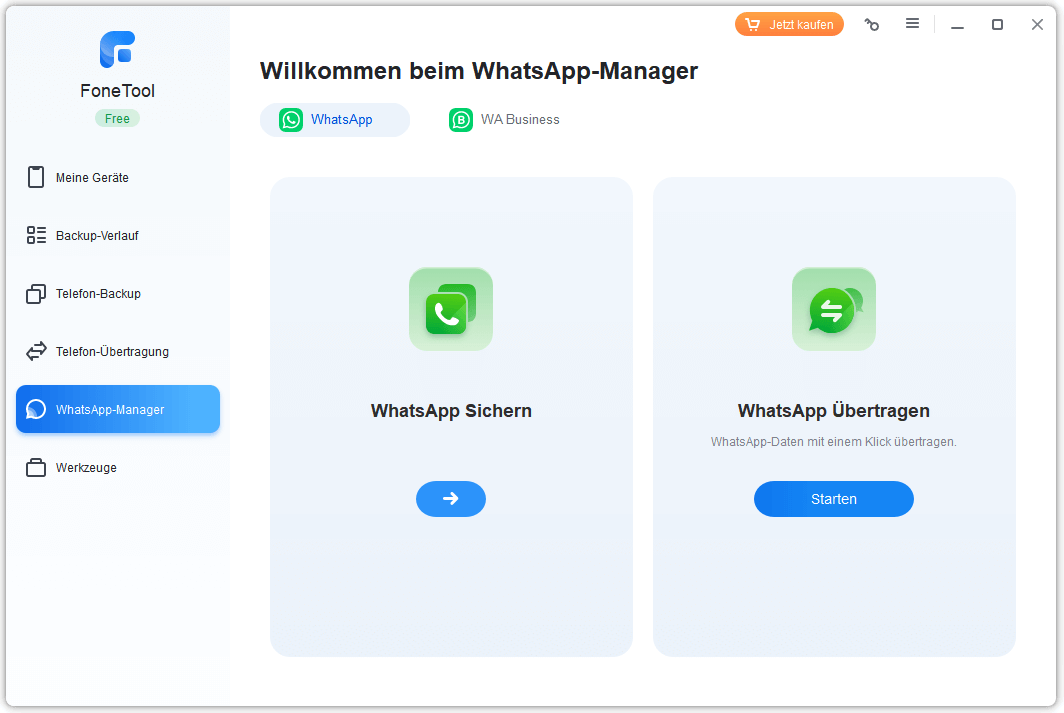Open the Backup-Verlauf list icon
This screenshot has width=1064, height=713.
[37, 236]
